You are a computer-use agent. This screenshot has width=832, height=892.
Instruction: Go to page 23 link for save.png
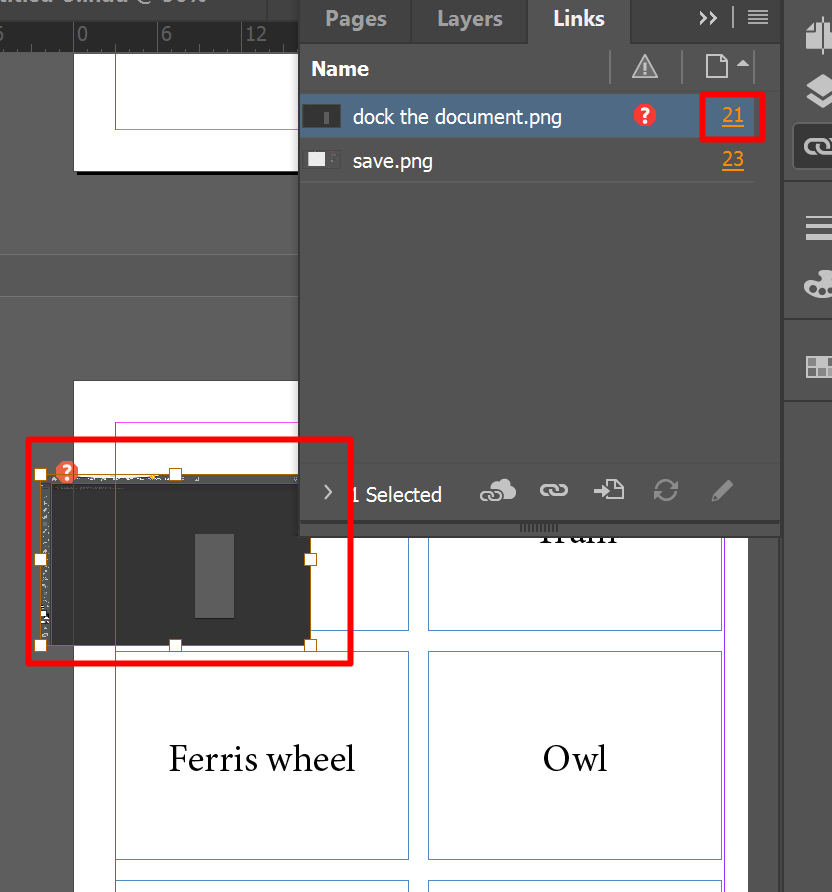coord(733,160)
